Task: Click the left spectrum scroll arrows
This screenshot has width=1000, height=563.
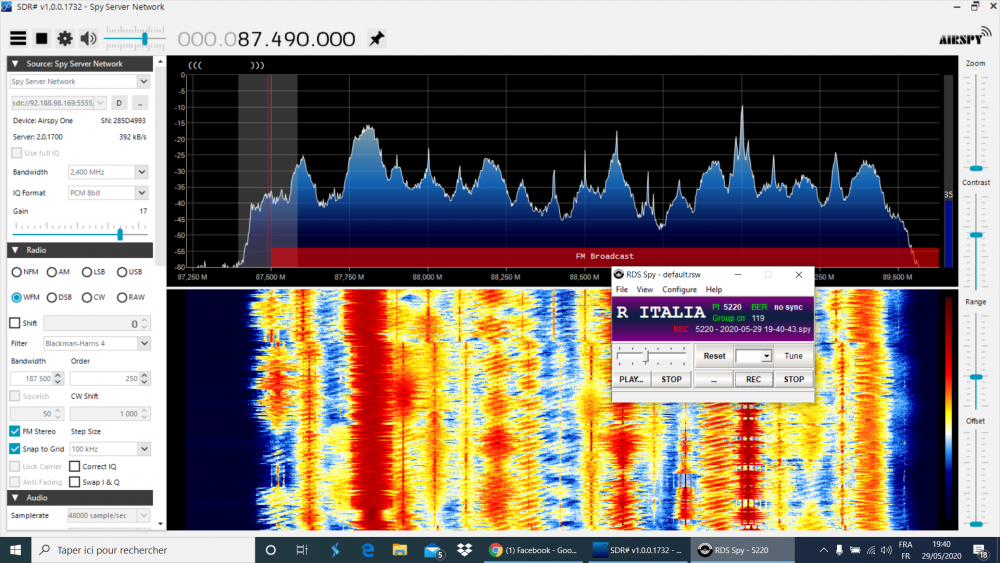Action: pyautogui.click(x=195, y=65)
